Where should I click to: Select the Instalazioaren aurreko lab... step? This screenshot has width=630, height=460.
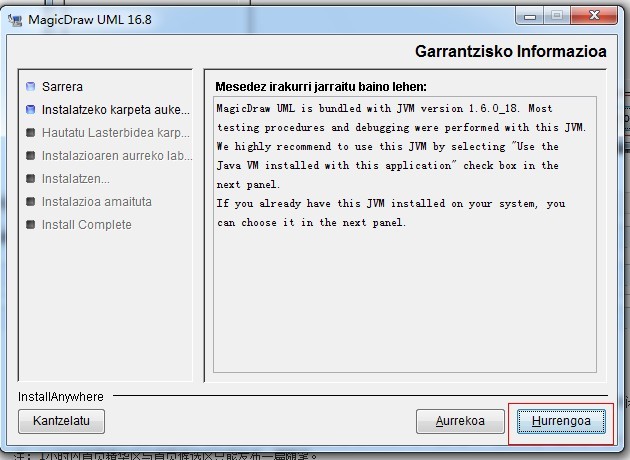(117, 155)
